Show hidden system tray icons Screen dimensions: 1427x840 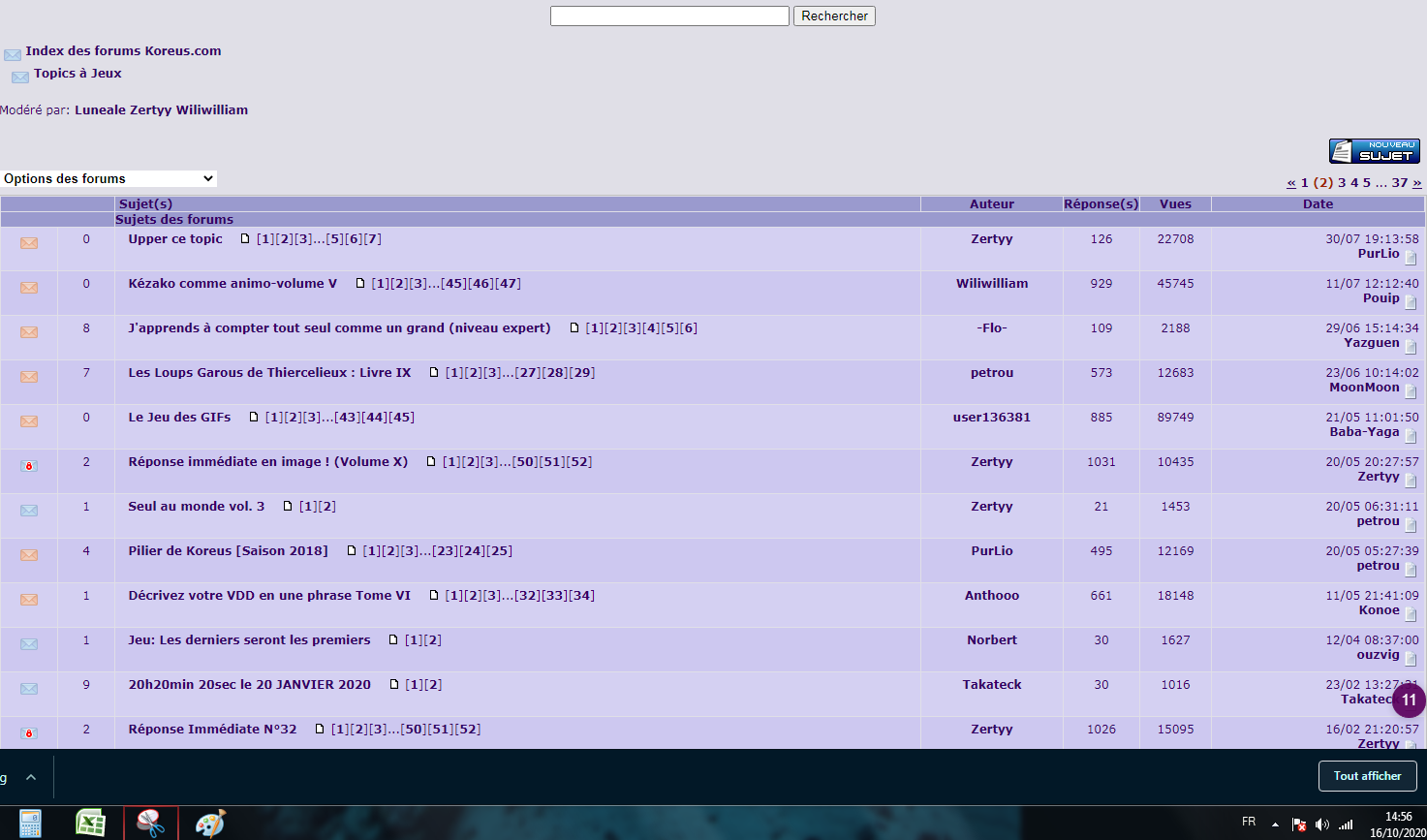coord(1274,824)
